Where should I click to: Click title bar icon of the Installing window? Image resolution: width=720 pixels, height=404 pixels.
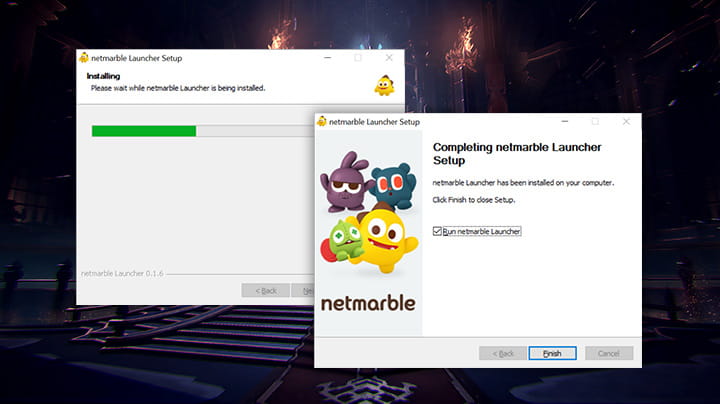point(84,58)
